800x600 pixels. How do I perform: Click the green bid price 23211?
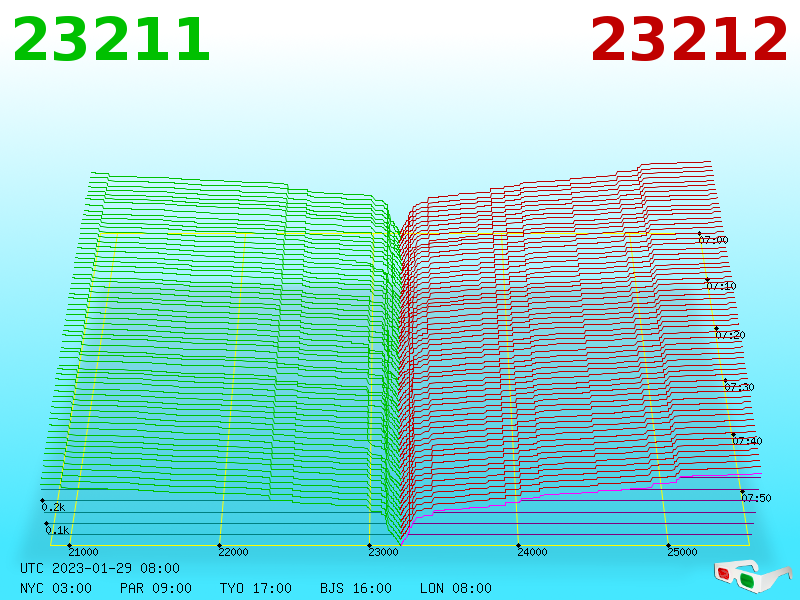[111, 39]
